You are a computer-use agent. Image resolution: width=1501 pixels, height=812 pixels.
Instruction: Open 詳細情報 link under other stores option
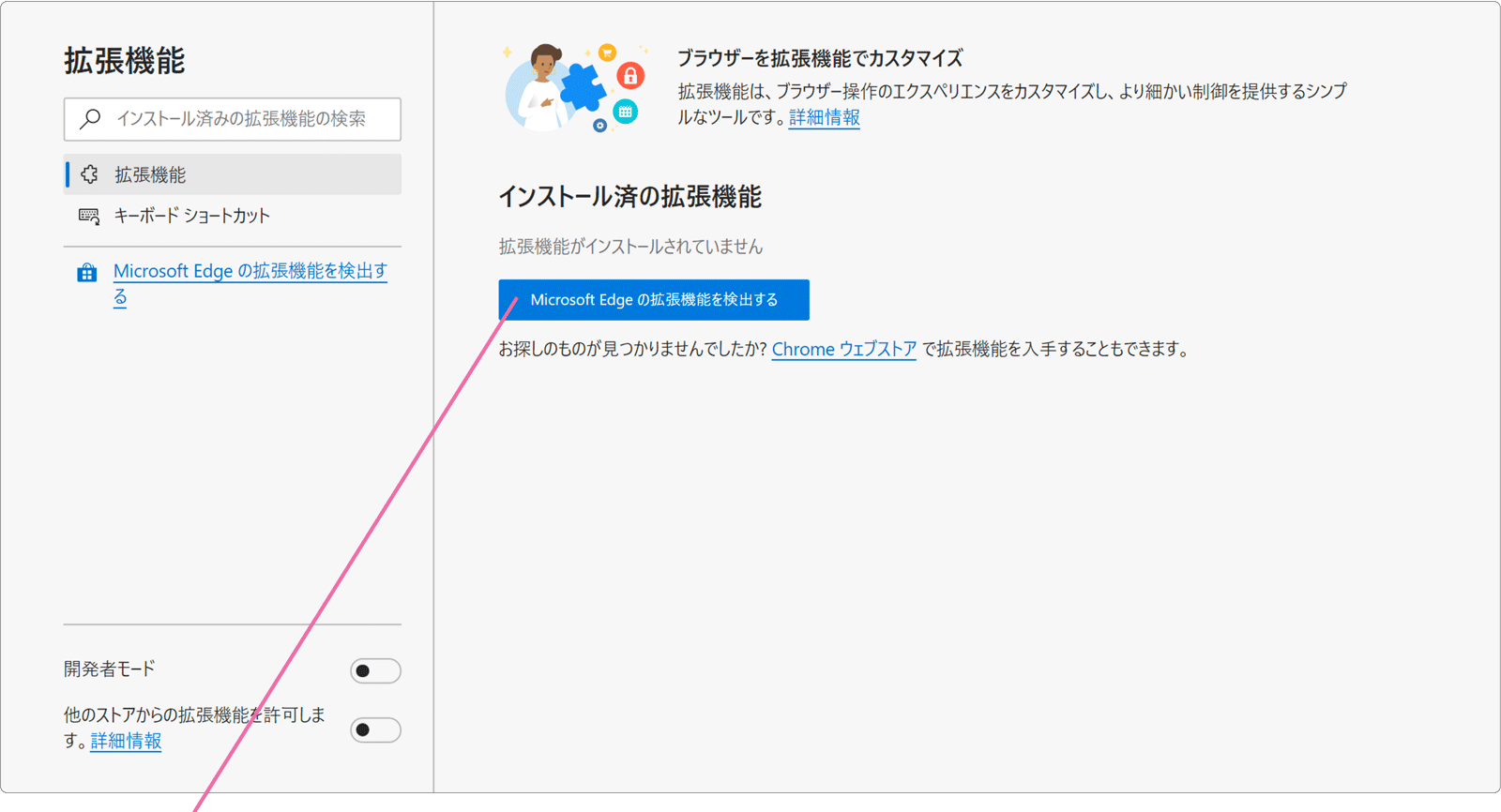coord(126,741)
